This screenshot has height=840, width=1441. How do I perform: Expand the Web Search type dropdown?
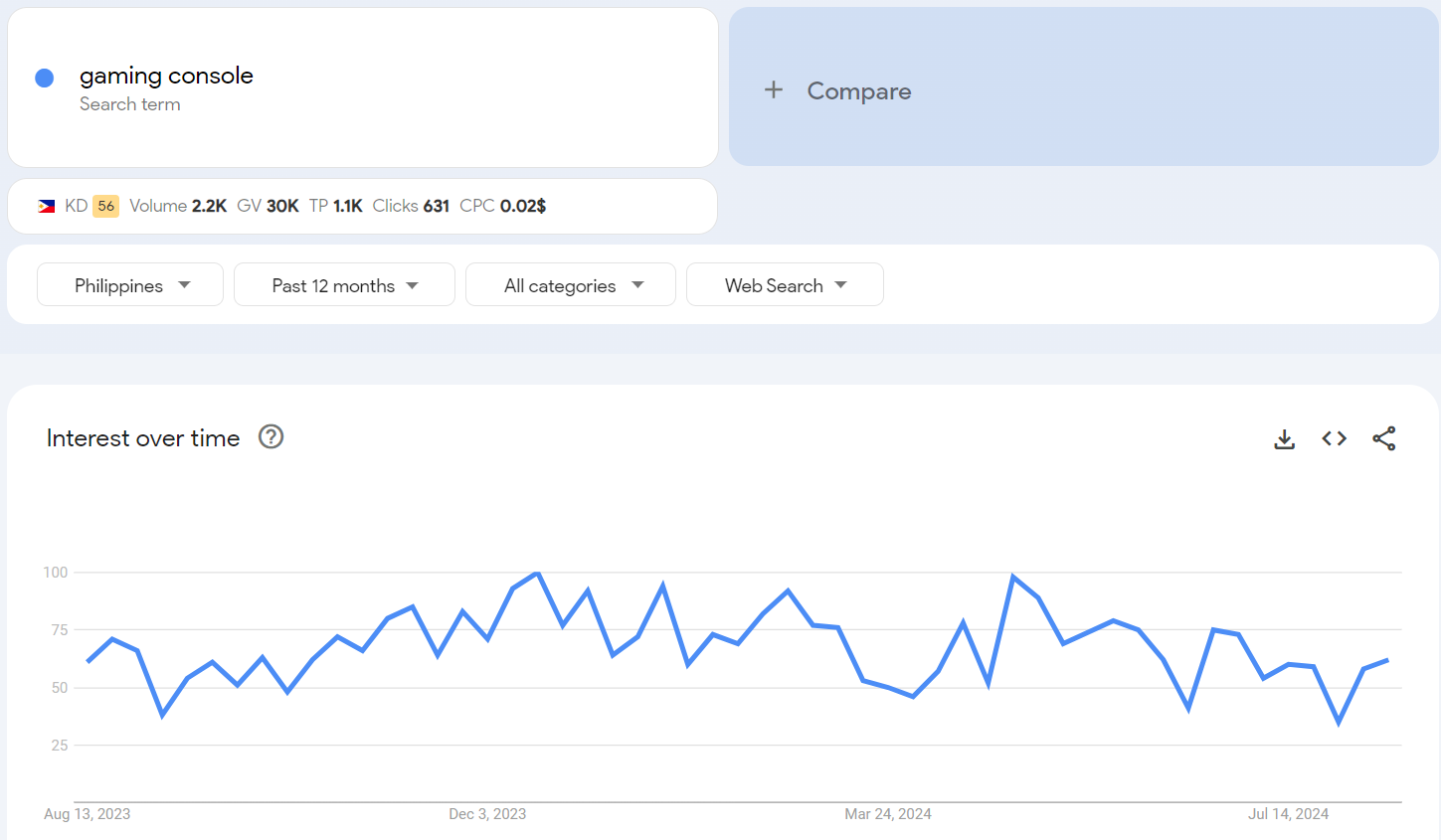(x=785, y=285)
